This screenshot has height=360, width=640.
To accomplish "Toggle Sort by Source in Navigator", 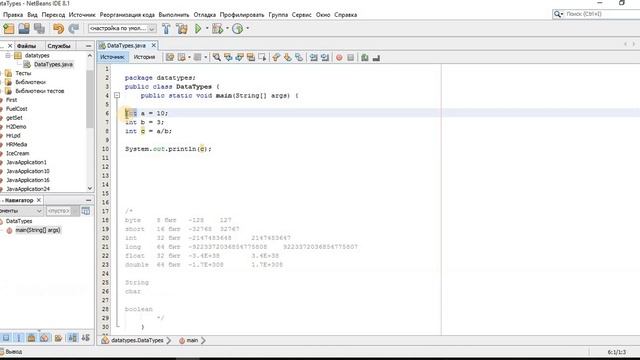I will pyautogui.click(x=86, y=338).
